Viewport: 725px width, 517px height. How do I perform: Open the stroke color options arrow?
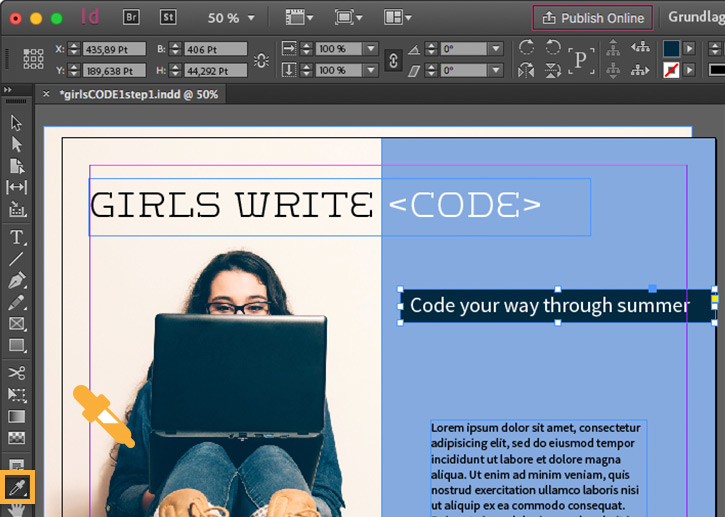pyautogui.click(x=689, y=70)
